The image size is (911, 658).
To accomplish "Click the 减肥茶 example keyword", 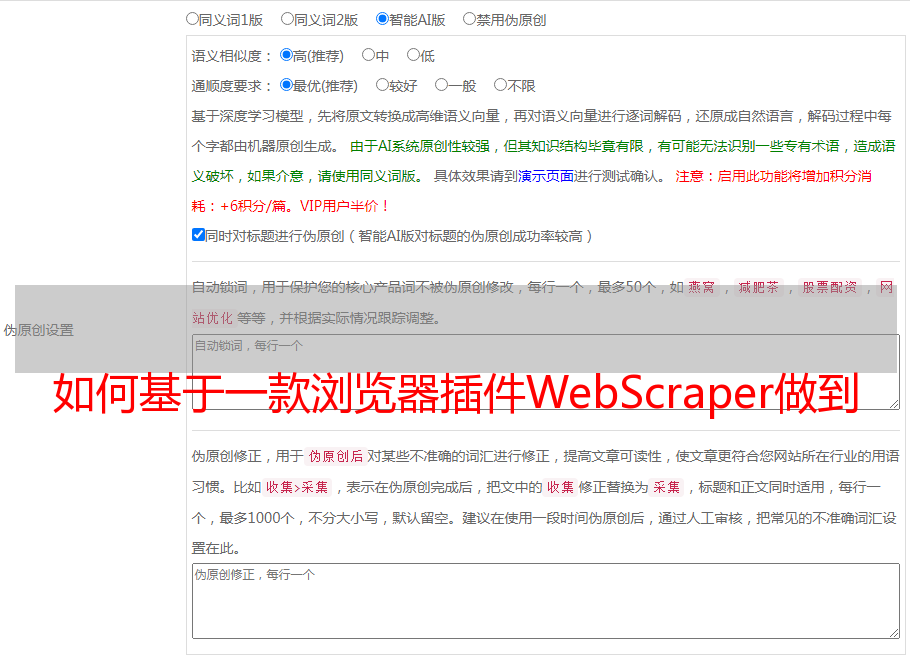I will [x=758, y=287].
